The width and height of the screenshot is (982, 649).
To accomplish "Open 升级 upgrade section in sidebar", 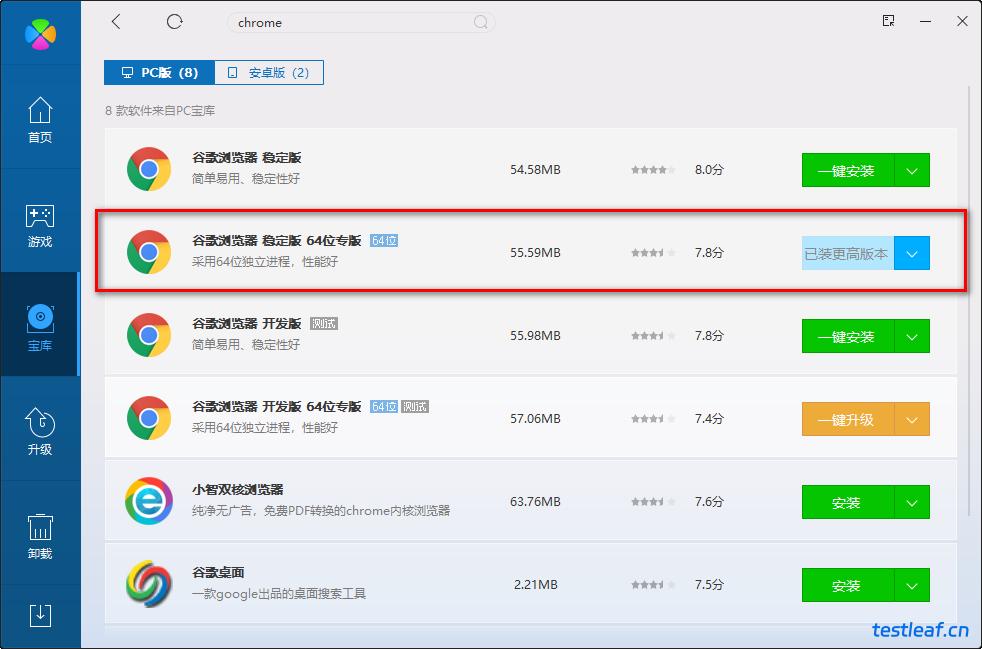I will coord(40,432).
